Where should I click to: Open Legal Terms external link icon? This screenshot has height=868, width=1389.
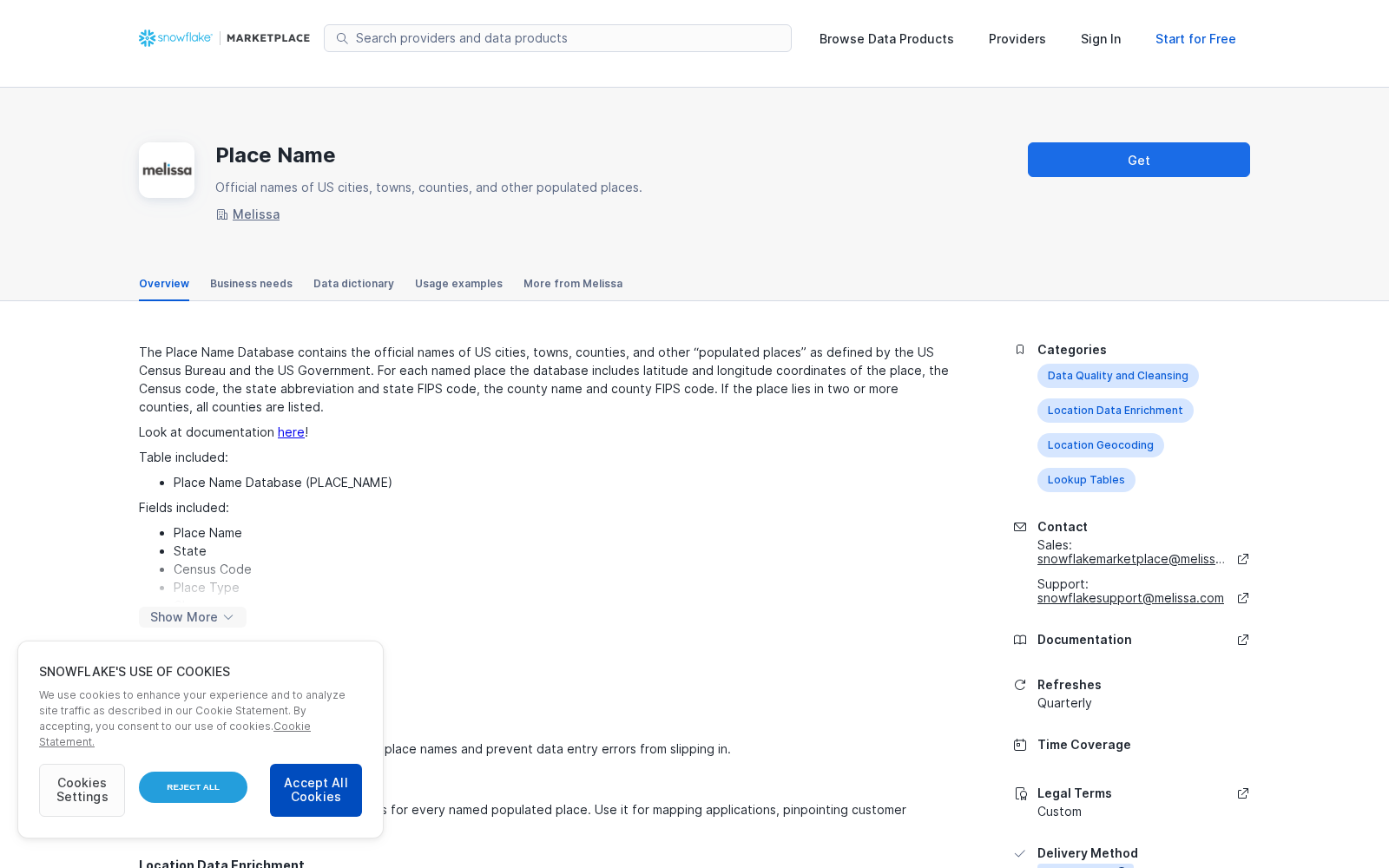click(x=1243, y=793)
